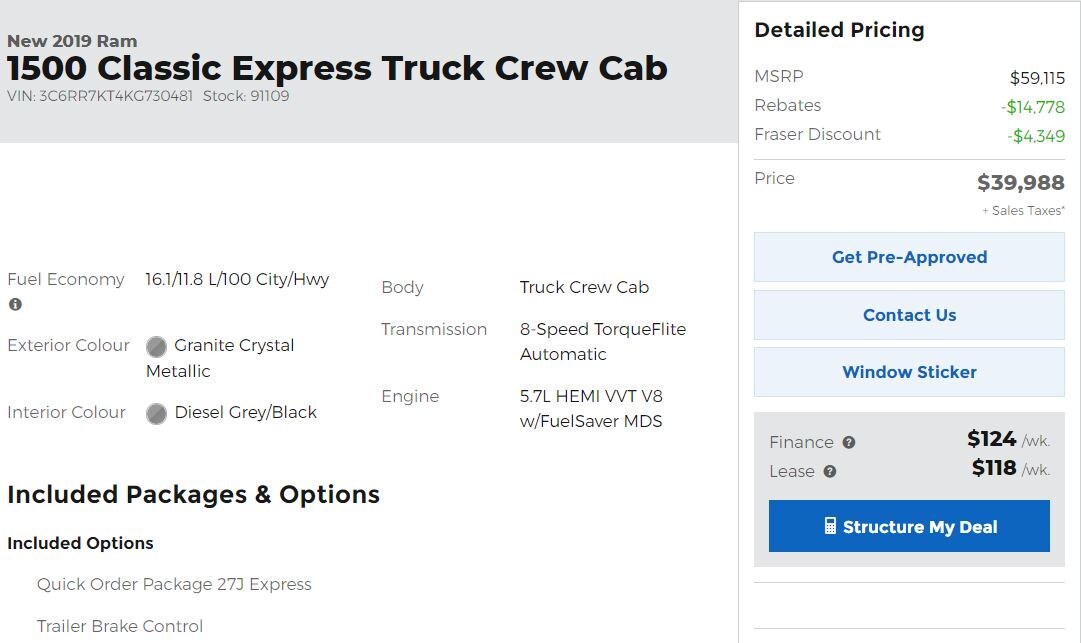Click the Included Packages & Options heading

[x=193, y=495]
